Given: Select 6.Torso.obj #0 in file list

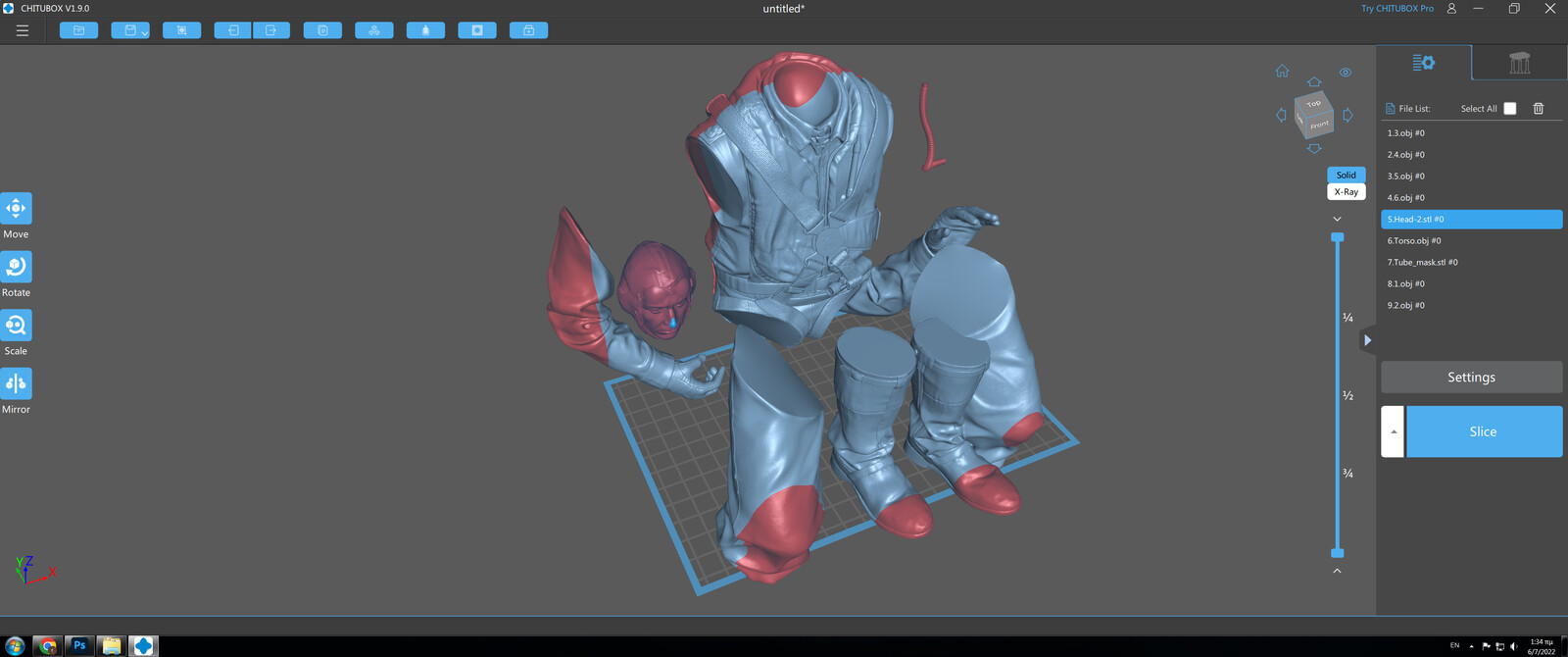Looking at the screenshot, I should click(1471, 241).
